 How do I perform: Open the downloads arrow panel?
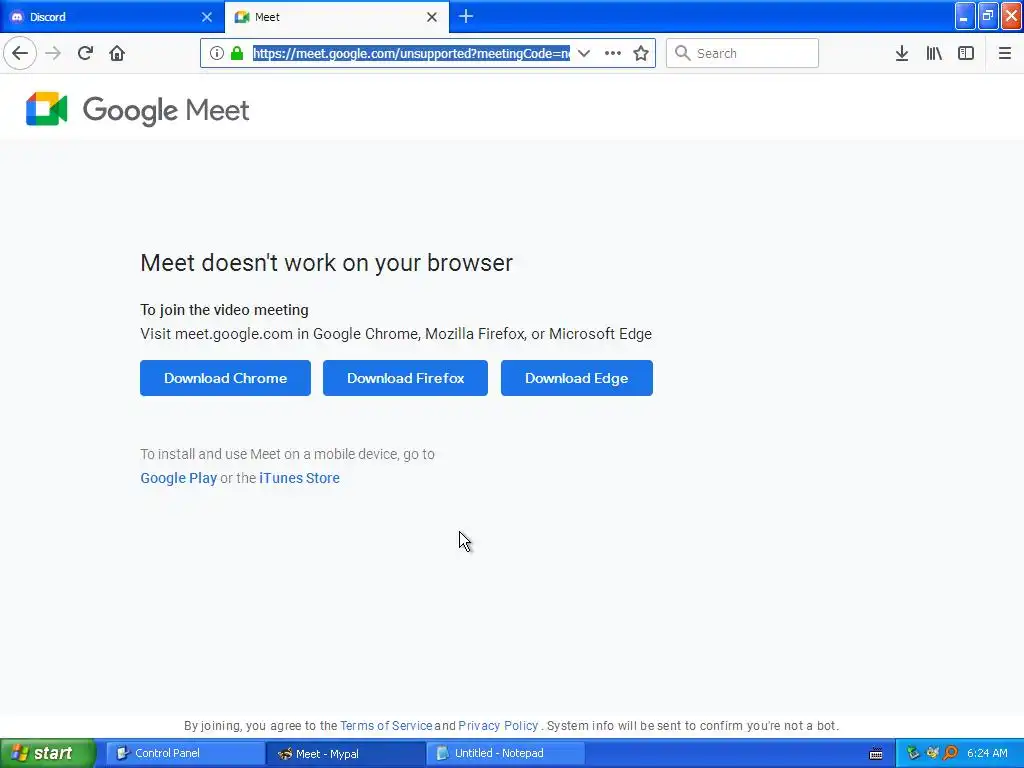click(x=902, y=53)
